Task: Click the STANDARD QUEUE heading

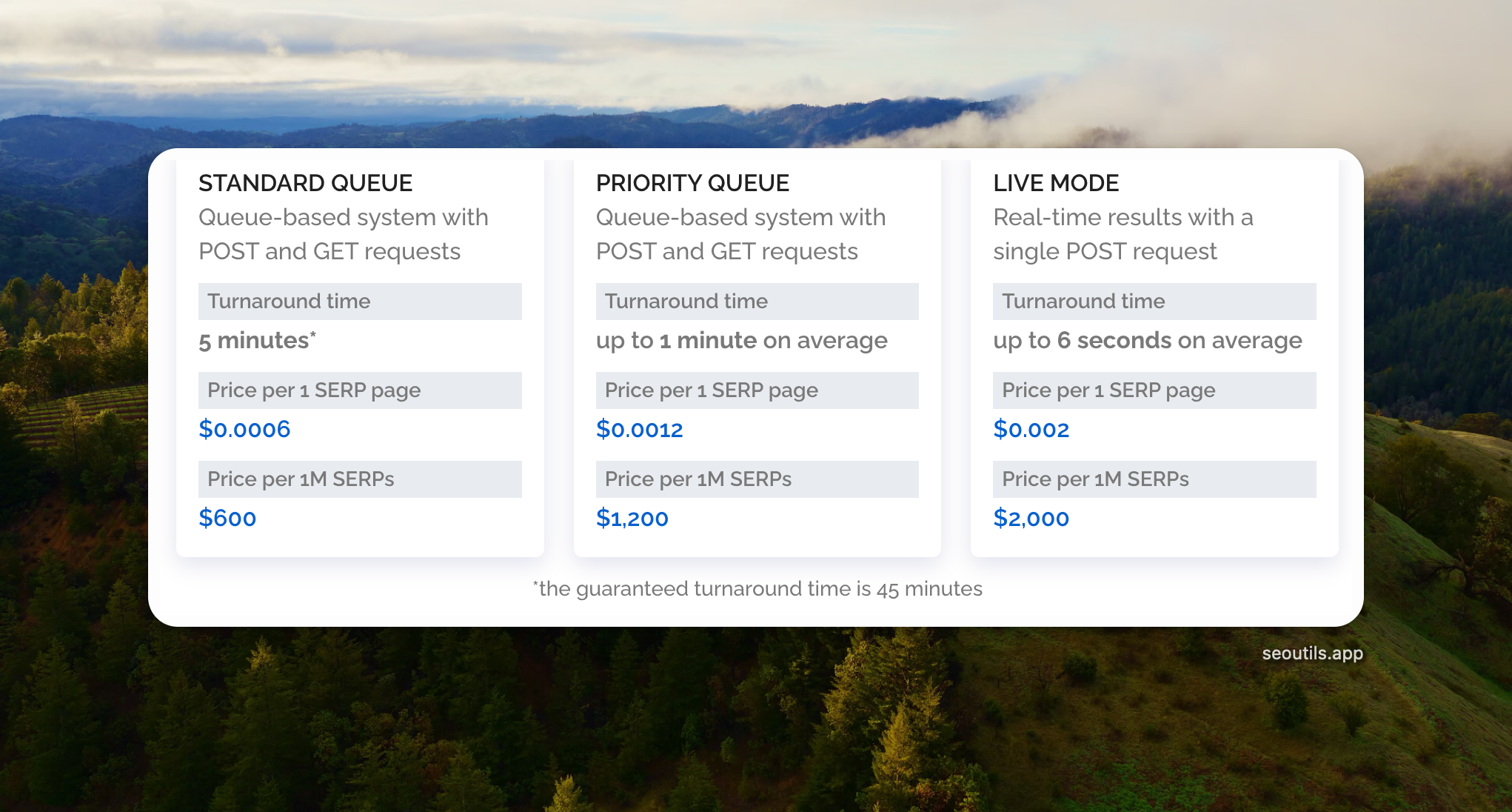Action: coord(305,183)
